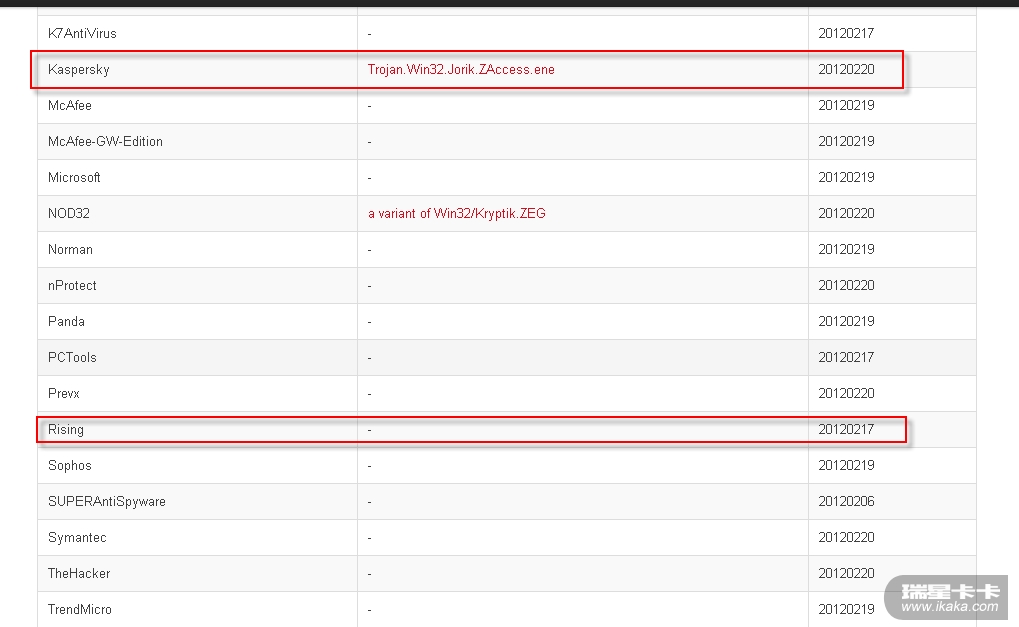Viewport: 1019px width, 627px height.
Task: Select the 20120219 date in Panda row
Action: pos(846,322)
